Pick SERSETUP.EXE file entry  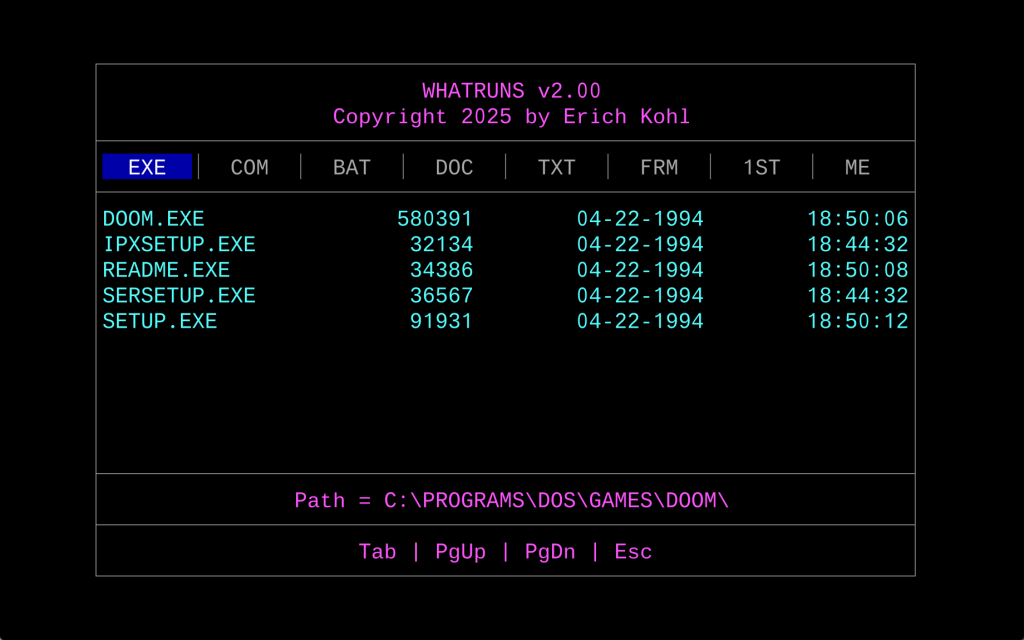pyautogui.click(x=179, y=296)
